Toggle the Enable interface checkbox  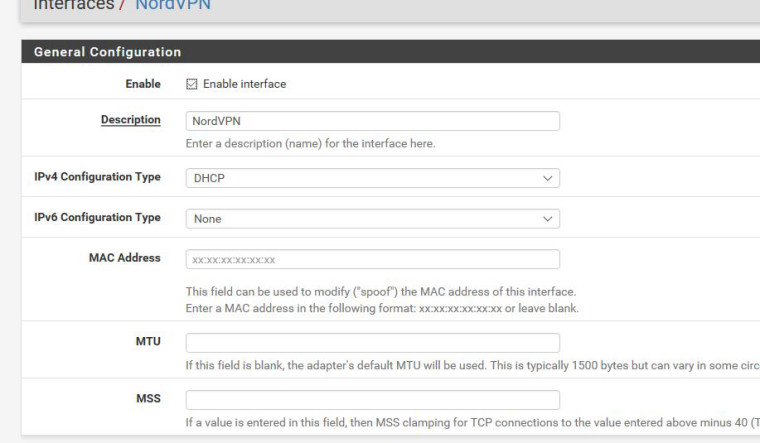click(x=191, y=84)
